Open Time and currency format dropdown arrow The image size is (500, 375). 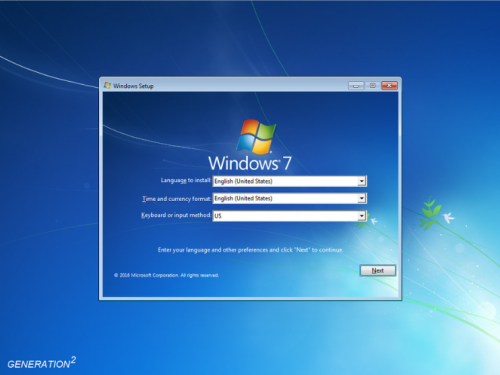click(362, 198)
